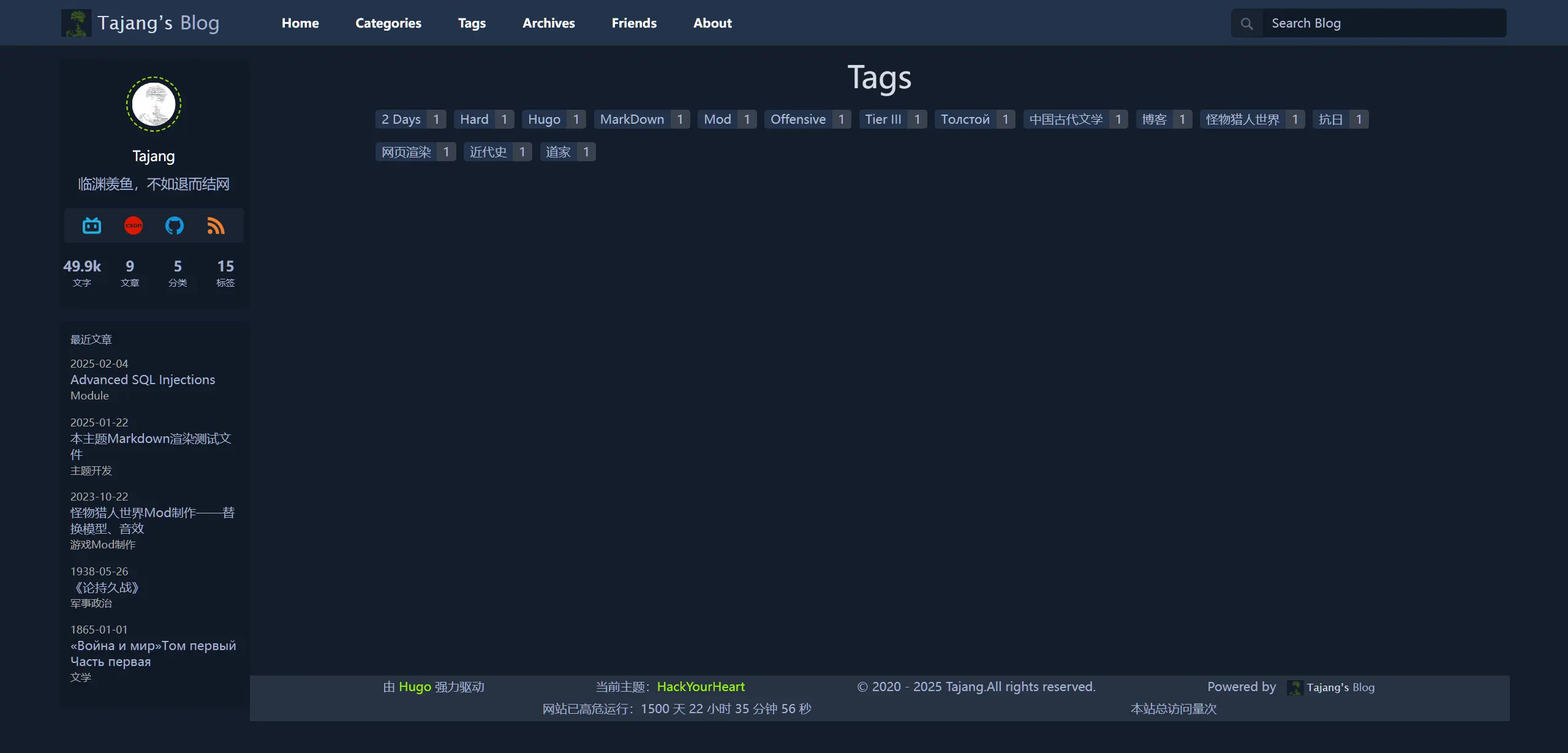The height and width of the screenshot is (753, 1568).
Task: Click the HackYourHeart theme link
Action: point(701,687)
